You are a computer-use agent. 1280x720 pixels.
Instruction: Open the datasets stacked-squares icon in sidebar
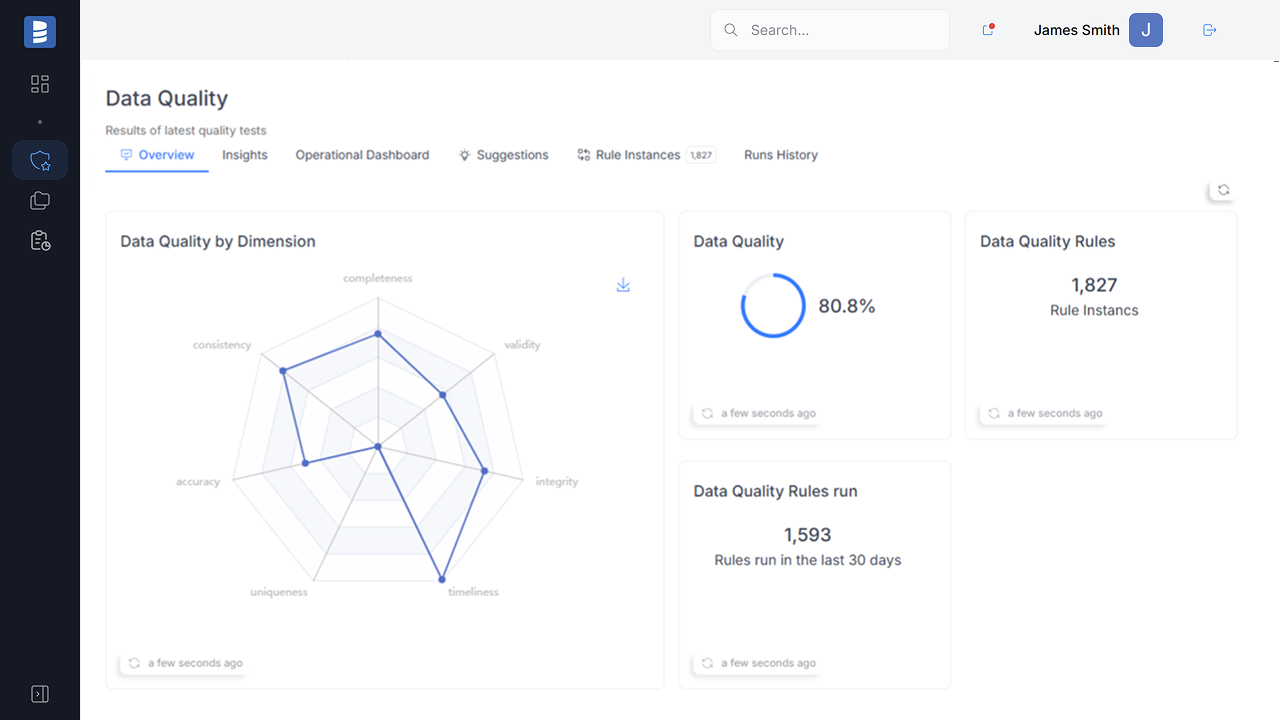(x=40, y=200)
